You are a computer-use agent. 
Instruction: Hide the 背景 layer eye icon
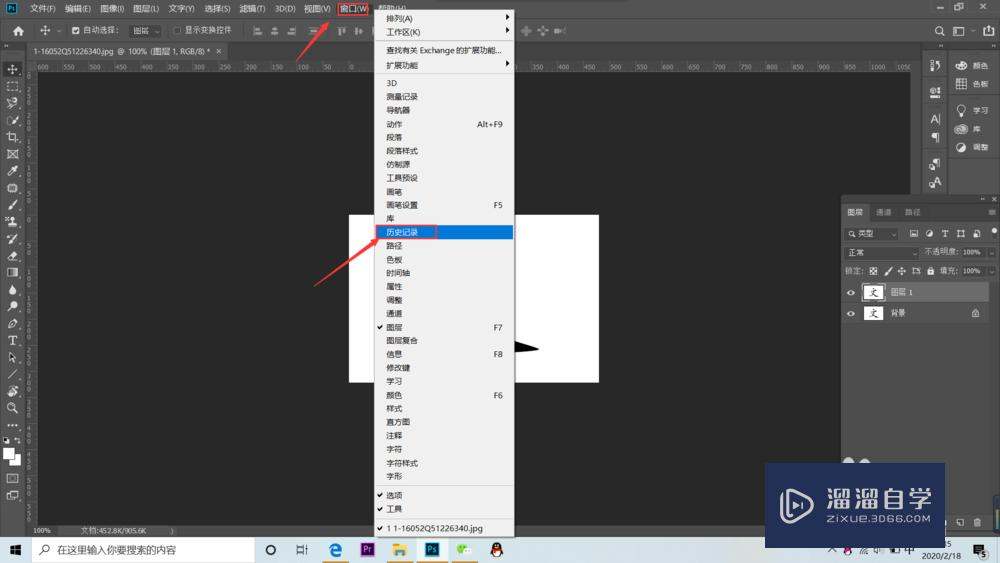pyautogui.click(x=851, y=314)
